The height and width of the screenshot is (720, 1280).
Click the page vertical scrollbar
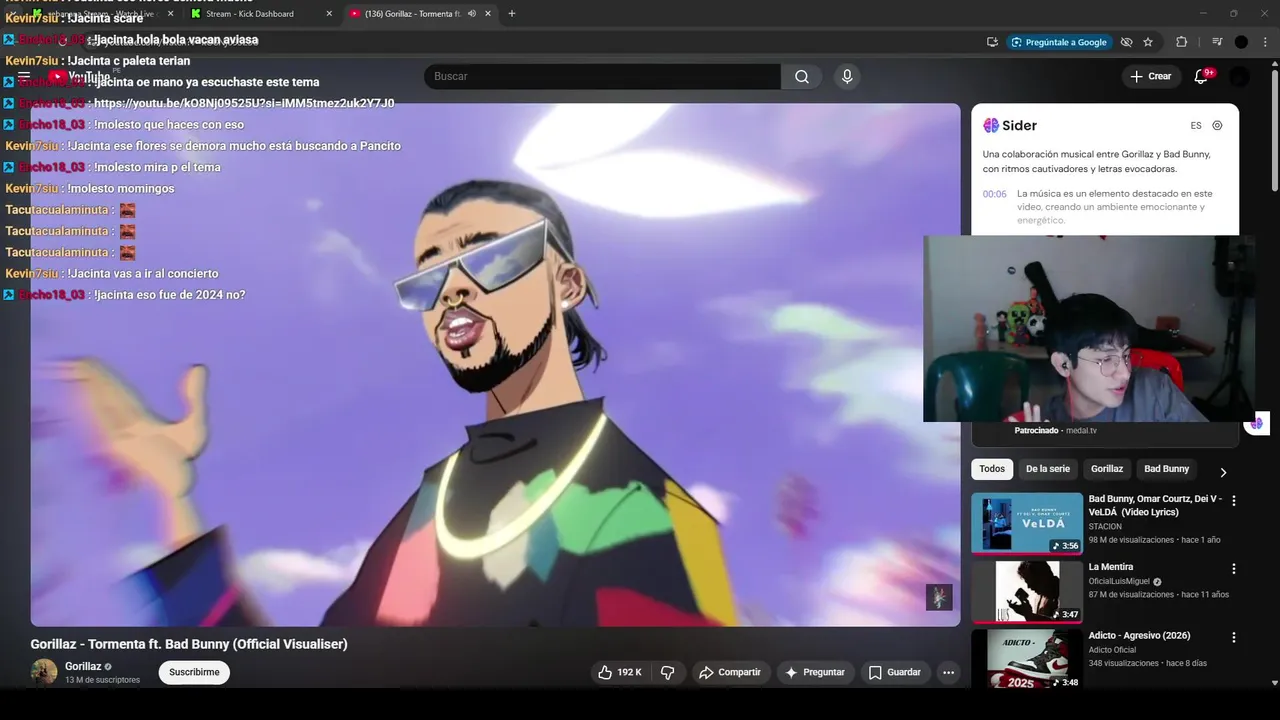pyautogui.click(x=1273, y=130)
